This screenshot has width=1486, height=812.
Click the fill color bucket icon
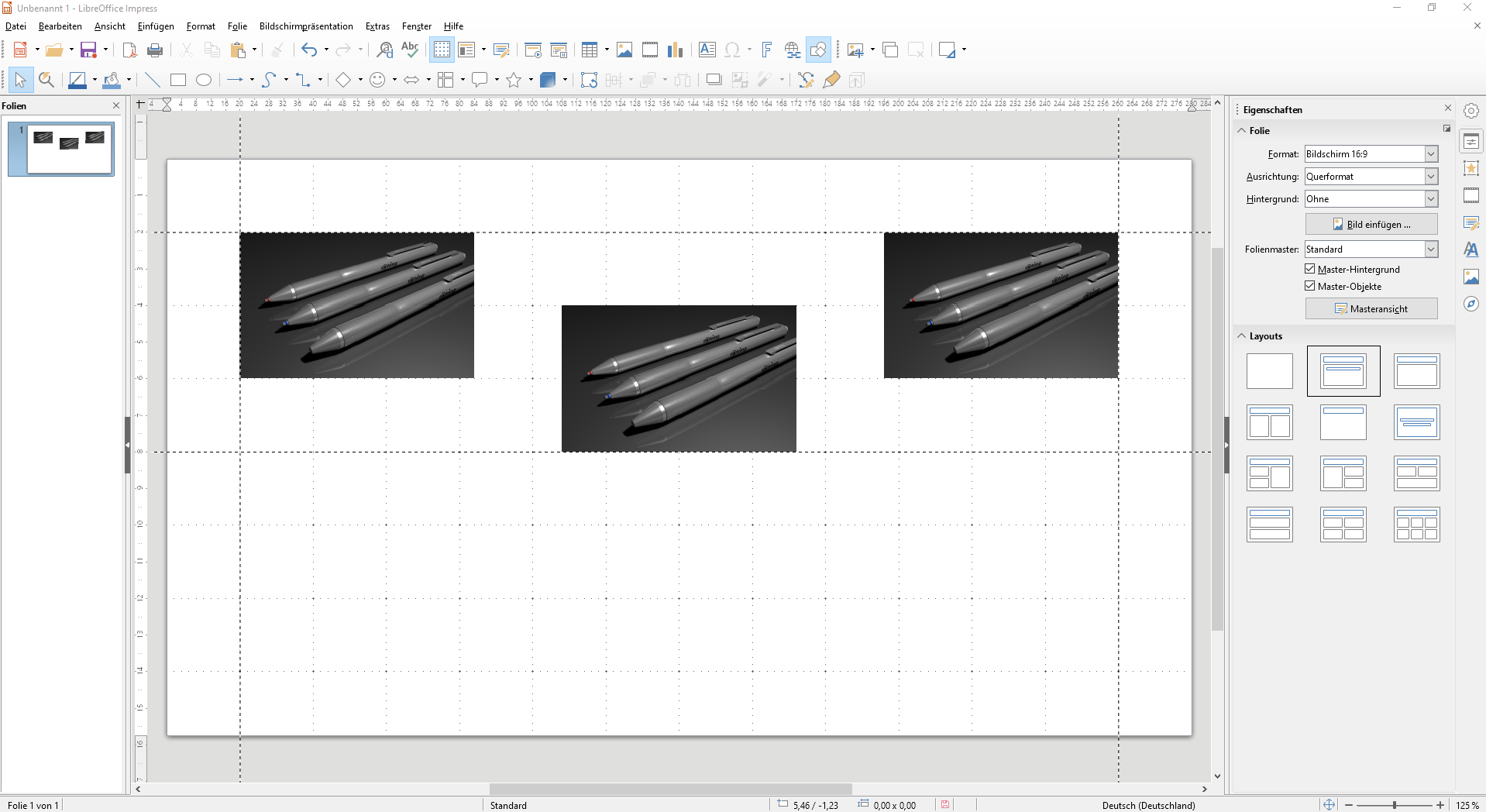[x=112, y=80]
